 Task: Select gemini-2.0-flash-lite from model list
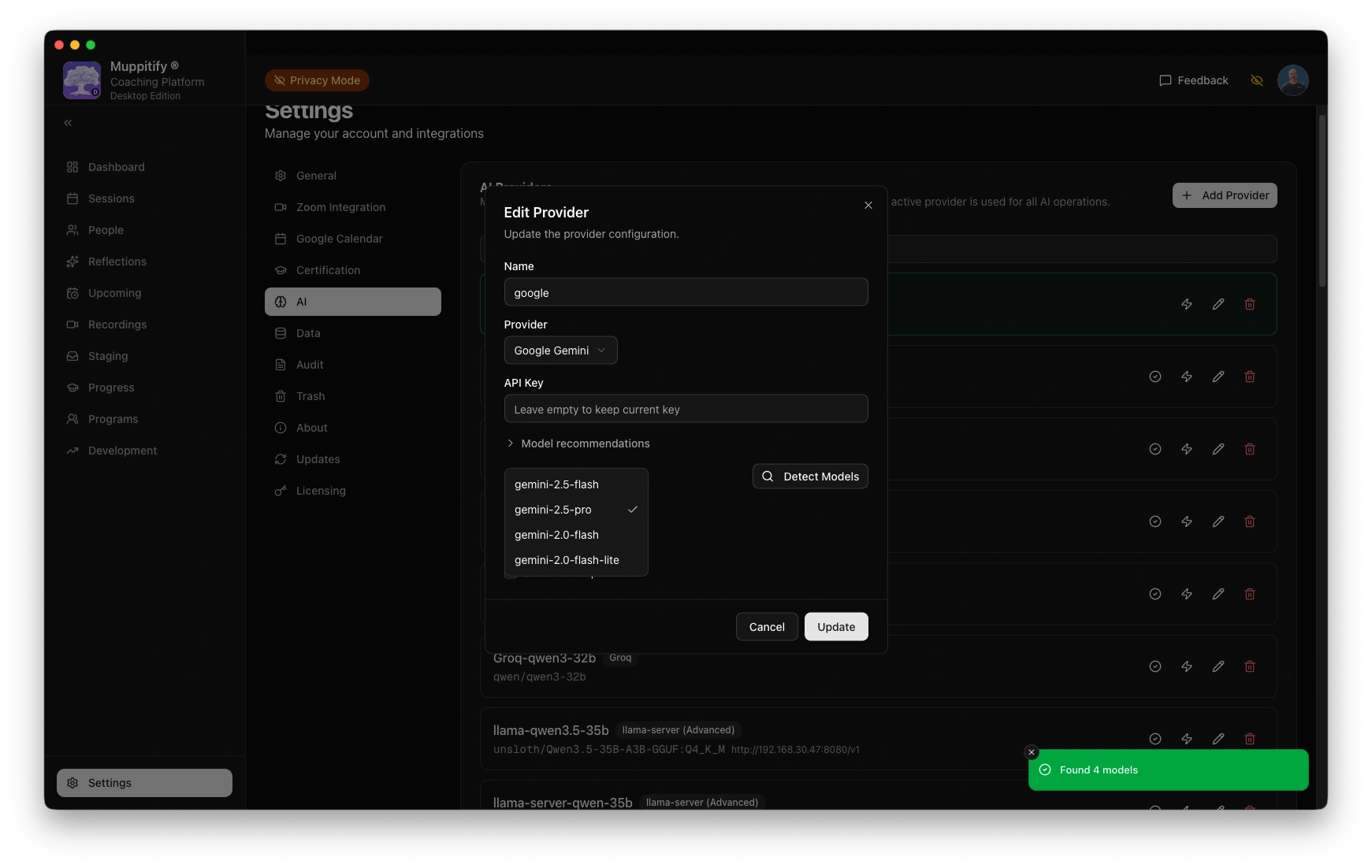[567, 560]
